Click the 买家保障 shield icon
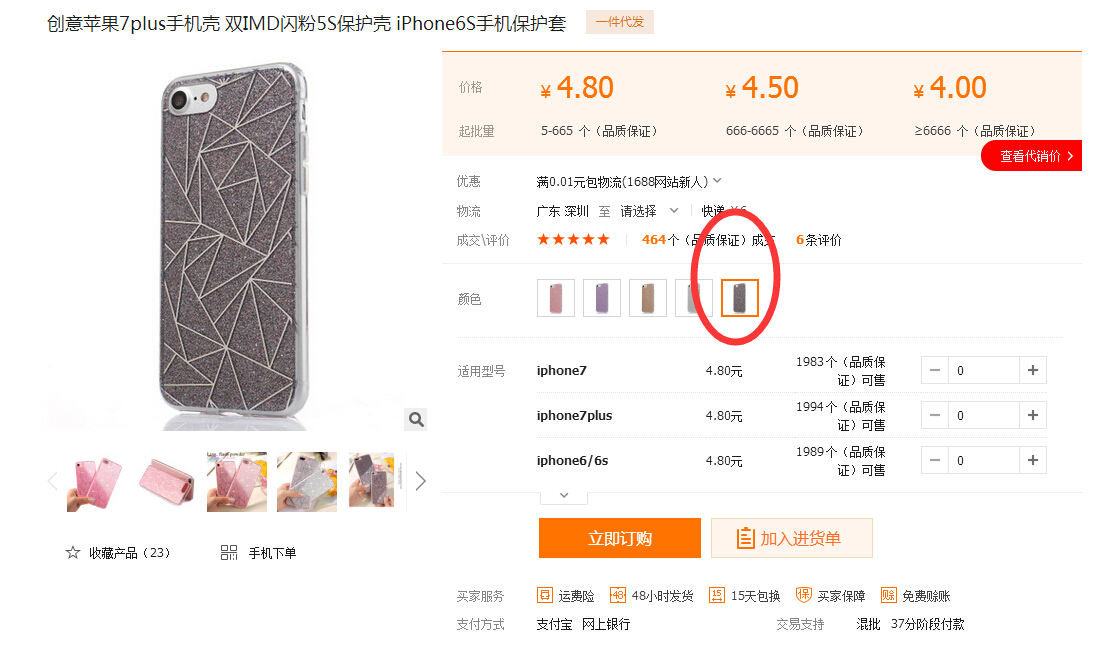 (x=804, y=596)
